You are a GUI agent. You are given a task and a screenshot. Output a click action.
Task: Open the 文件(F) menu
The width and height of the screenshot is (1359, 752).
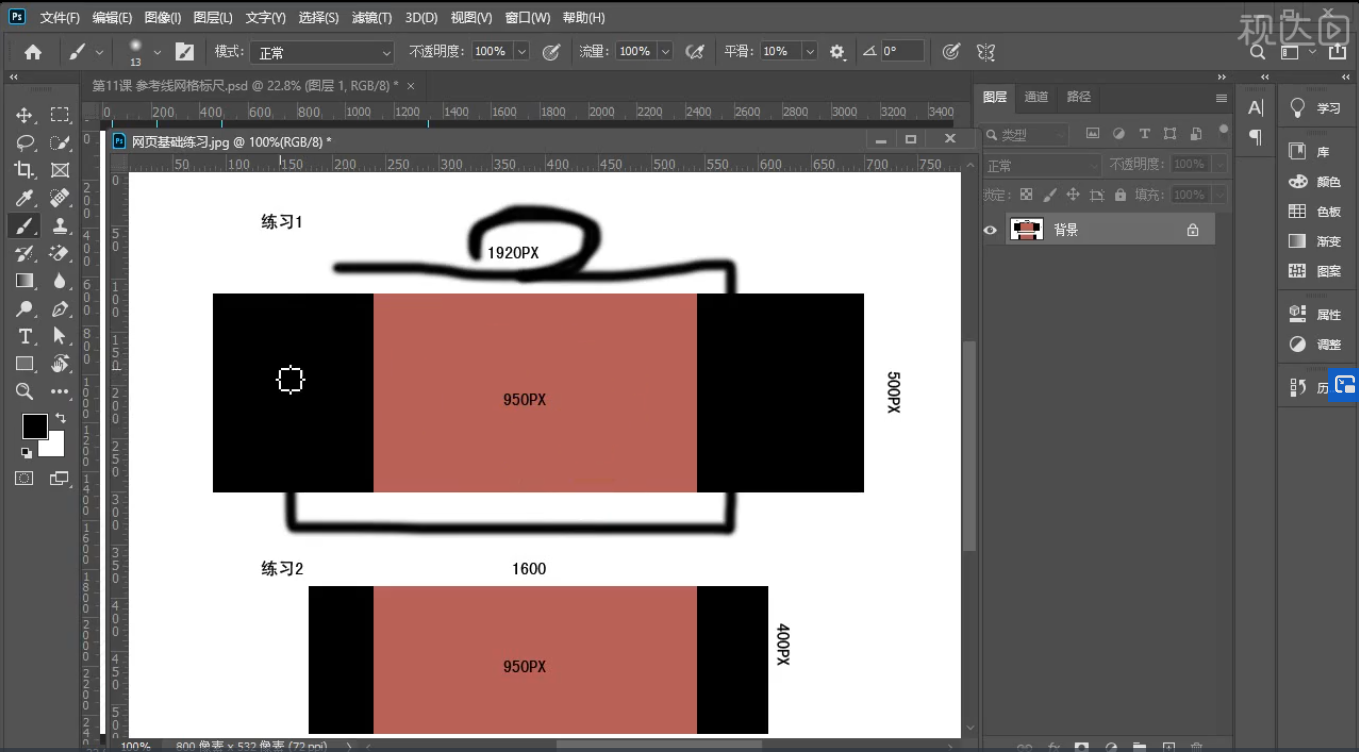[x=60, y=18]
